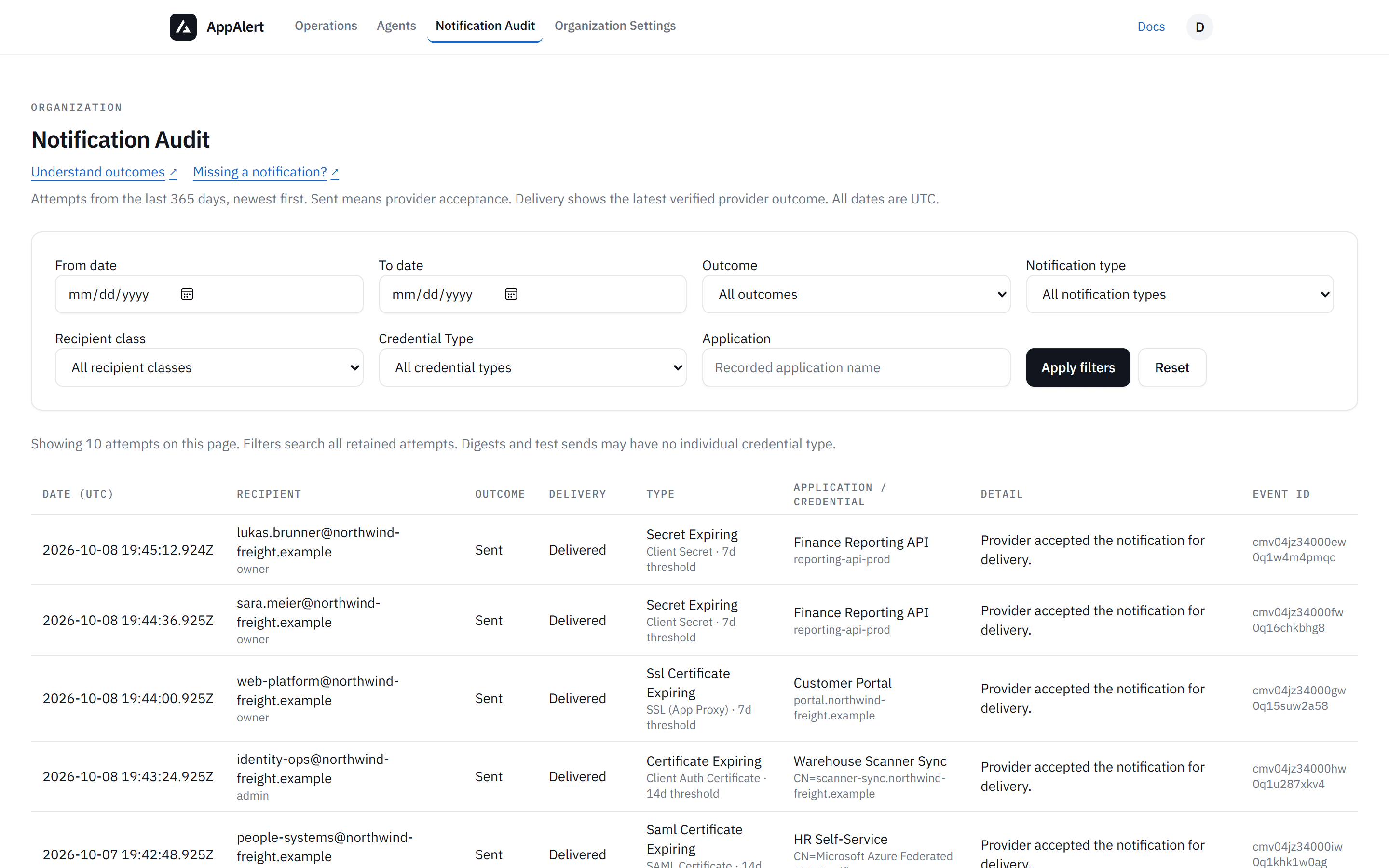Click the Reset button
Viewport: 1389px width, 868px height.
coord(1172,367)
